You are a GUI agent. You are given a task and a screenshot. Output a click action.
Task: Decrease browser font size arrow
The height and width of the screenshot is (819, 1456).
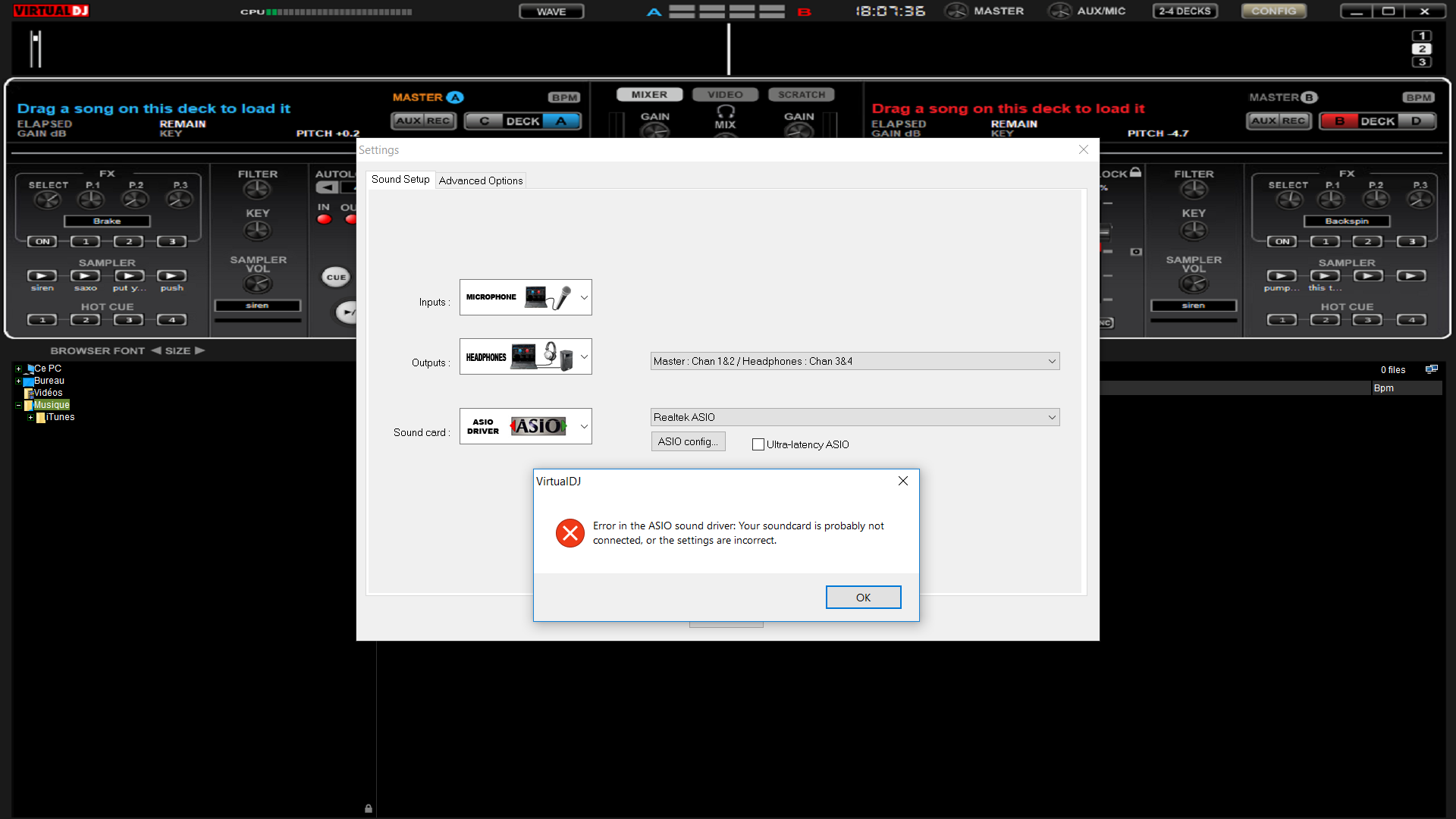pyautogui.click(x=155, y=350)
